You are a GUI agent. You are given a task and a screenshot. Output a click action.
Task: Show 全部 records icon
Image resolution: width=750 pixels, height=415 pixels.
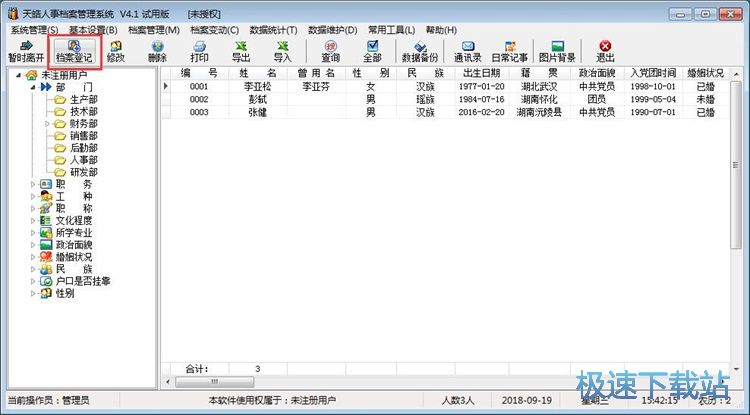tap(372, 51)
